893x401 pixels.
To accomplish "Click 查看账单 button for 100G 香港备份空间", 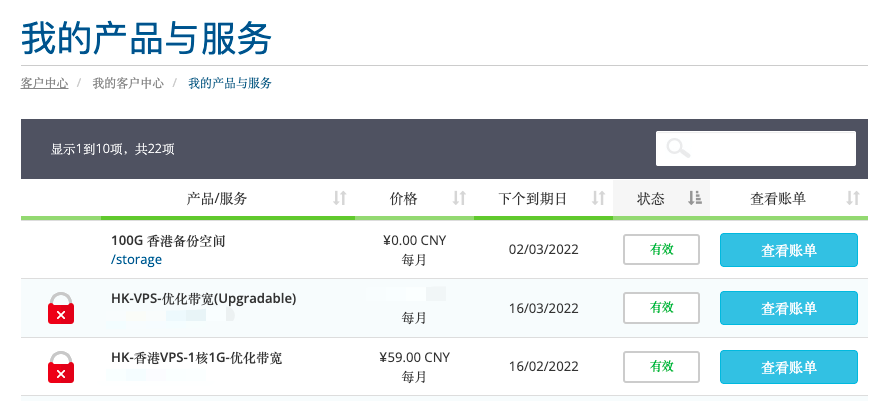I will point(789,250).
